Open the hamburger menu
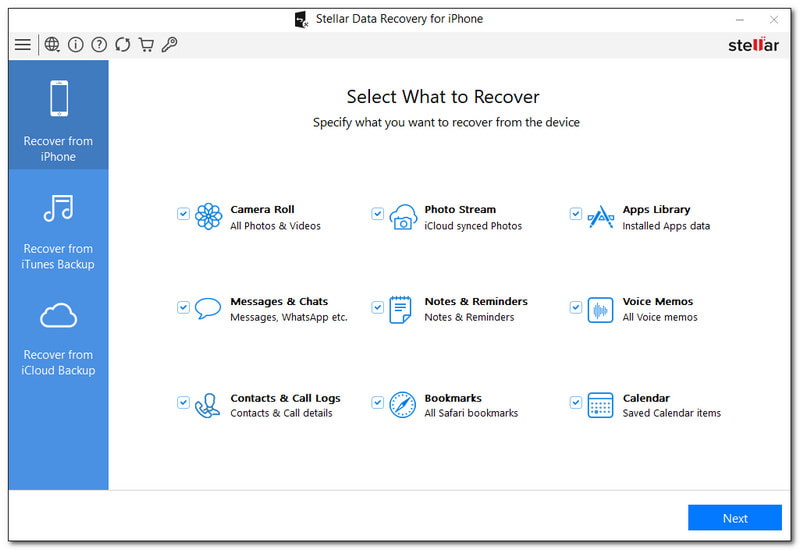 point(22,45)
